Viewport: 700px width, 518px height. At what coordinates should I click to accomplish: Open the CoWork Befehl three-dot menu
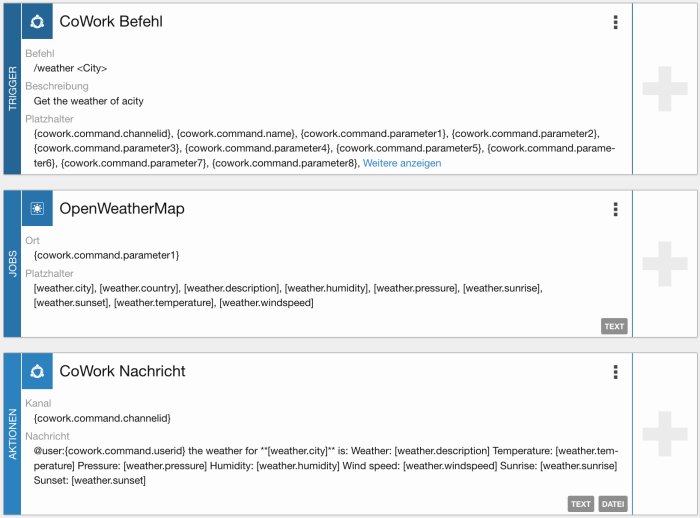(615, 22)
